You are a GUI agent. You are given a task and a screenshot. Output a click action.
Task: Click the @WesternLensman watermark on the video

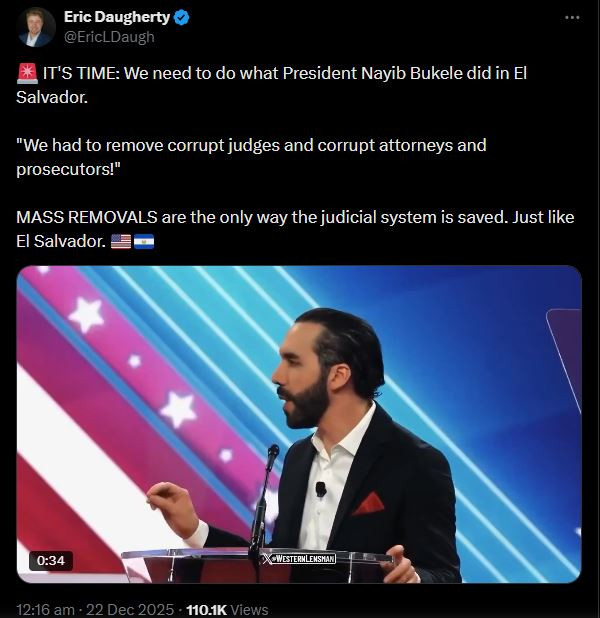pyautogui.click(x=299, y=558)
